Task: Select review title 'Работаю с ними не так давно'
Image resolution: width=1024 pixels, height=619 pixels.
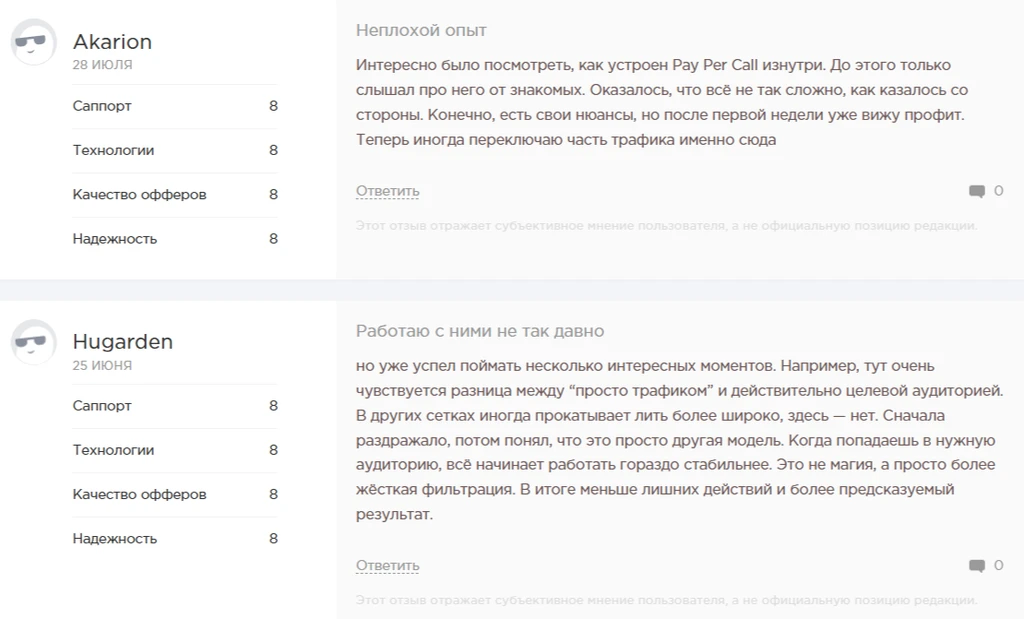Action: [x=480, y=331]
